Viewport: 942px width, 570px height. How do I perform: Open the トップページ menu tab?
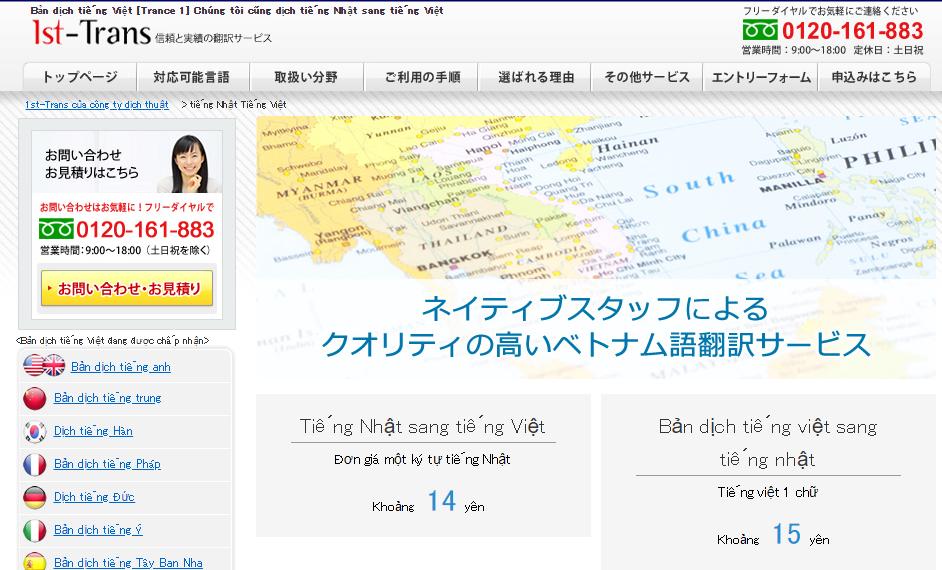[x=80, y=77]
